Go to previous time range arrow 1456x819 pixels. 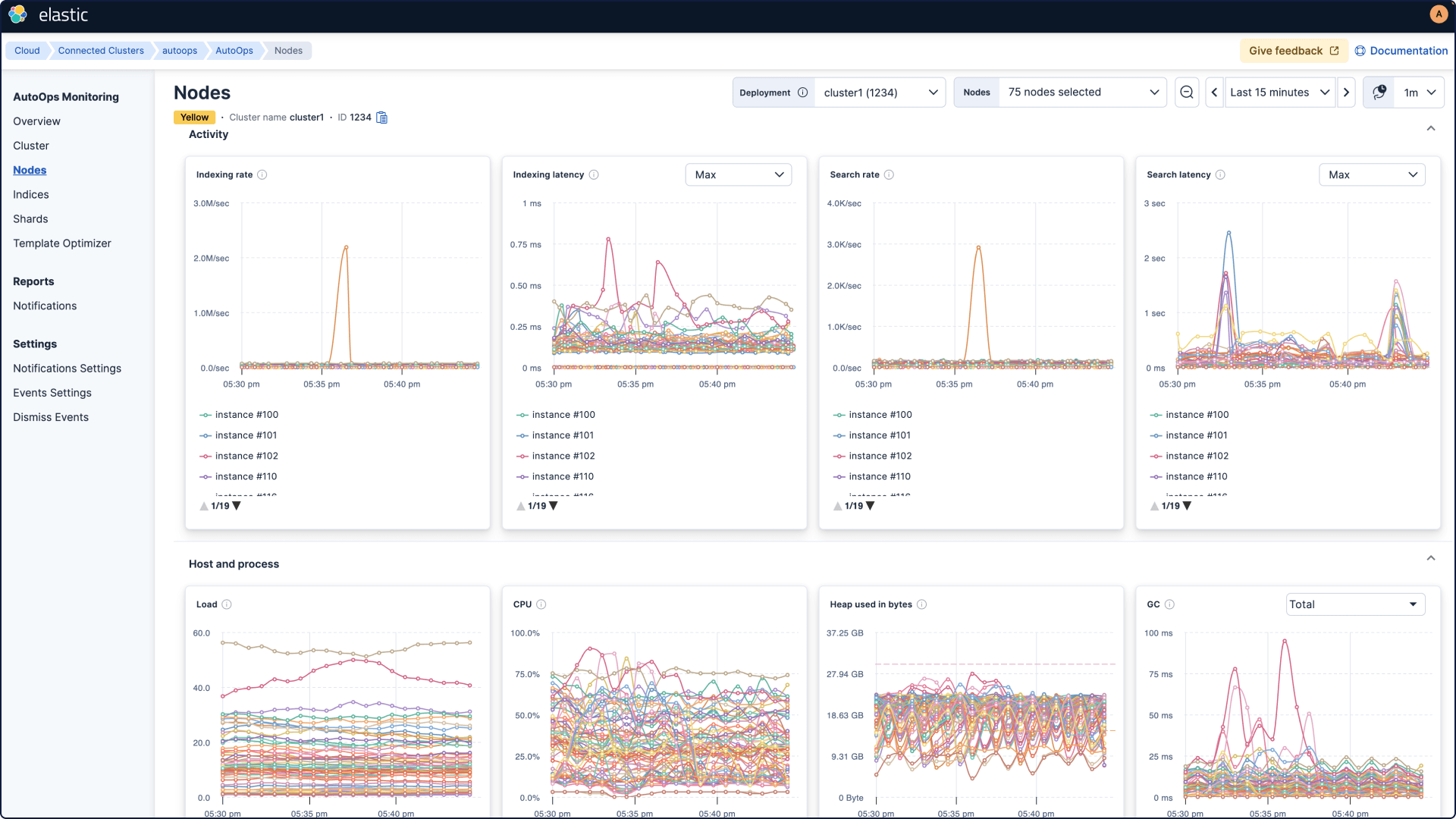[x=1214, y=93]
